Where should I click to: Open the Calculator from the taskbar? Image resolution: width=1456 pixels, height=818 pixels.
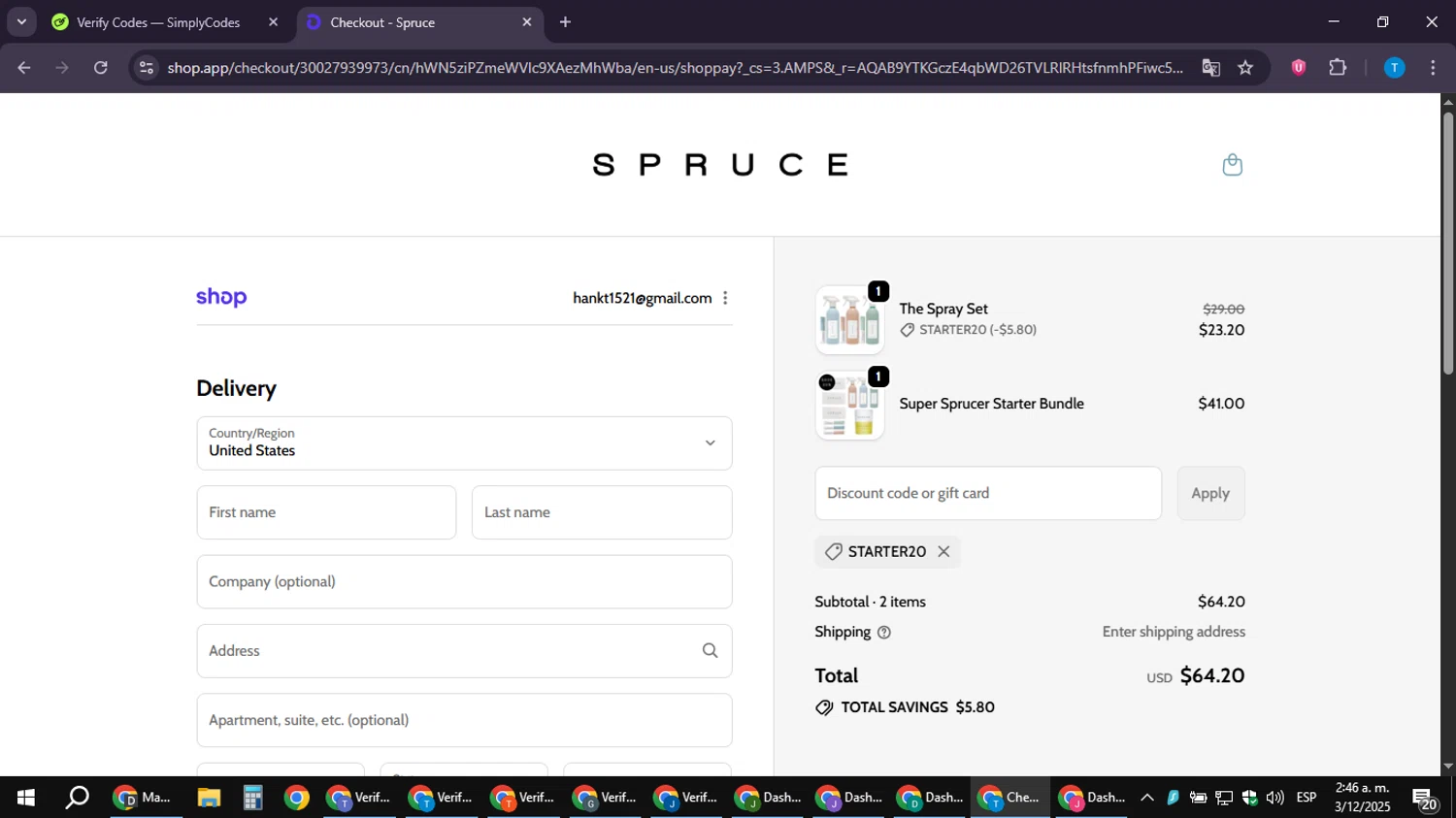(252, 798)
